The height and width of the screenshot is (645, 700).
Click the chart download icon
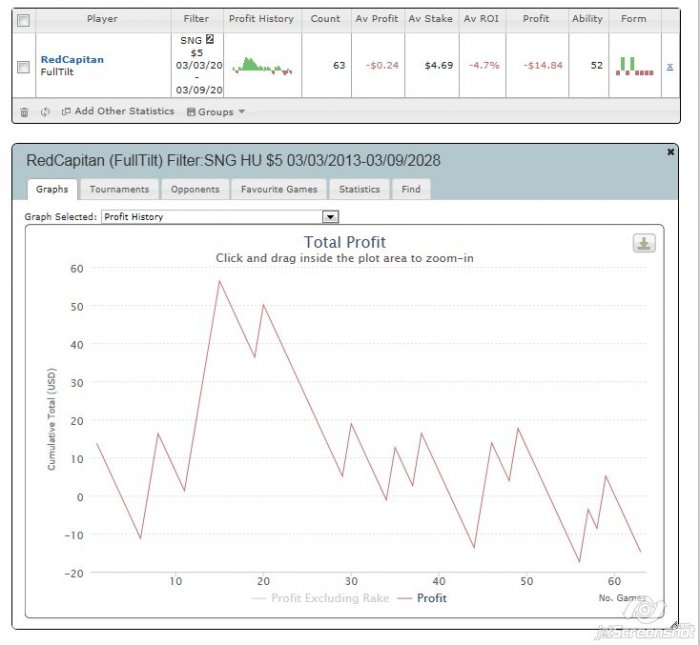point(644,243)
